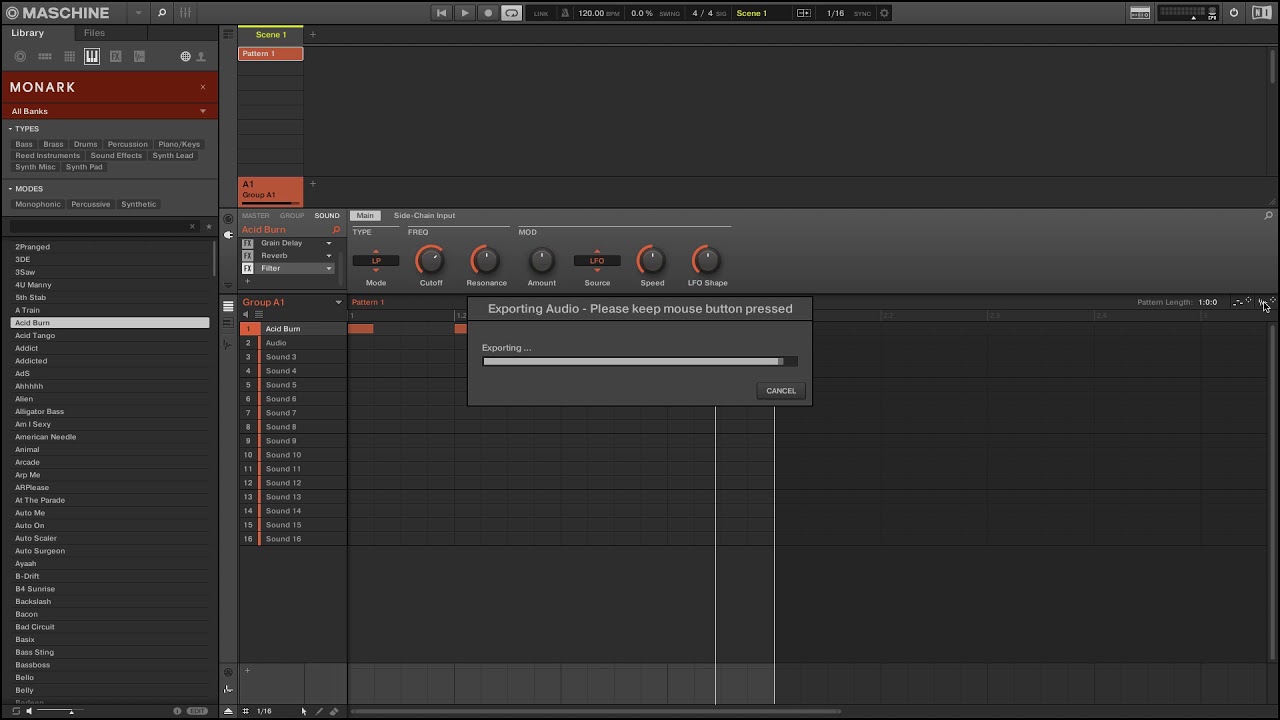Viewport: 1280px width, 720px height.
Task: Switch to the Files tab
Action: tap(94, 33)
